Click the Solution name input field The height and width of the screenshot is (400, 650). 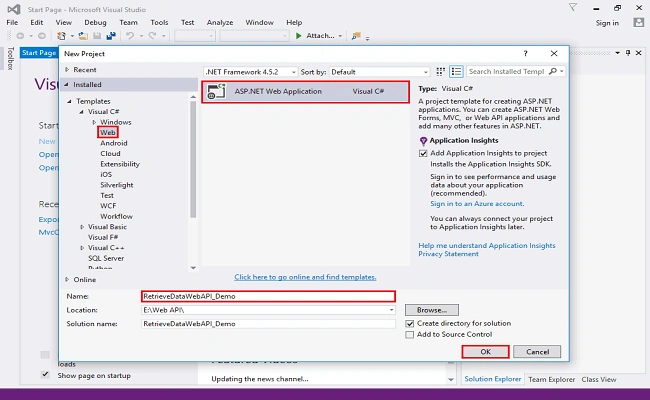click(268, 324)
